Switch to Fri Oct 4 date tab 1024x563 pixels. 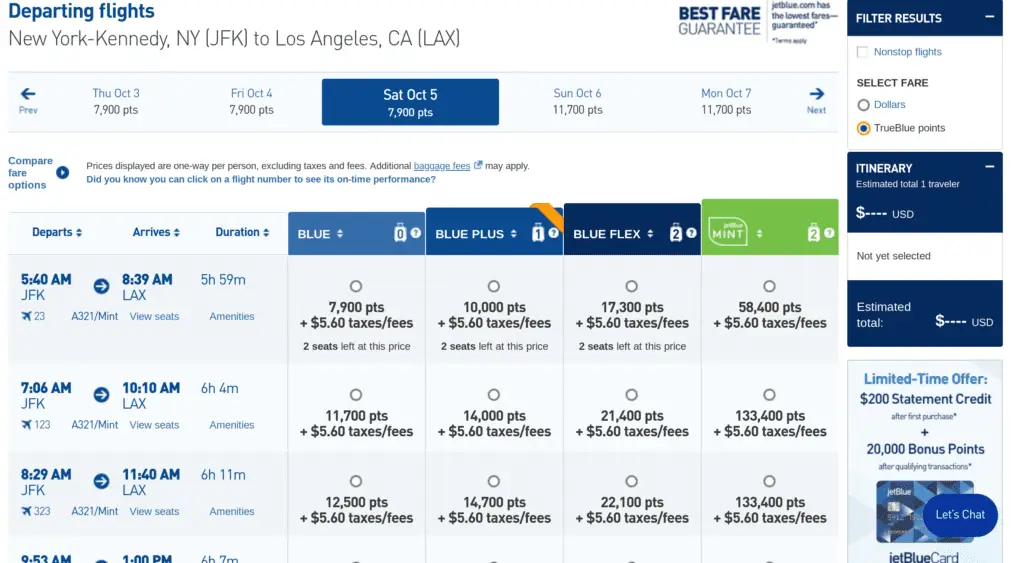251,101
